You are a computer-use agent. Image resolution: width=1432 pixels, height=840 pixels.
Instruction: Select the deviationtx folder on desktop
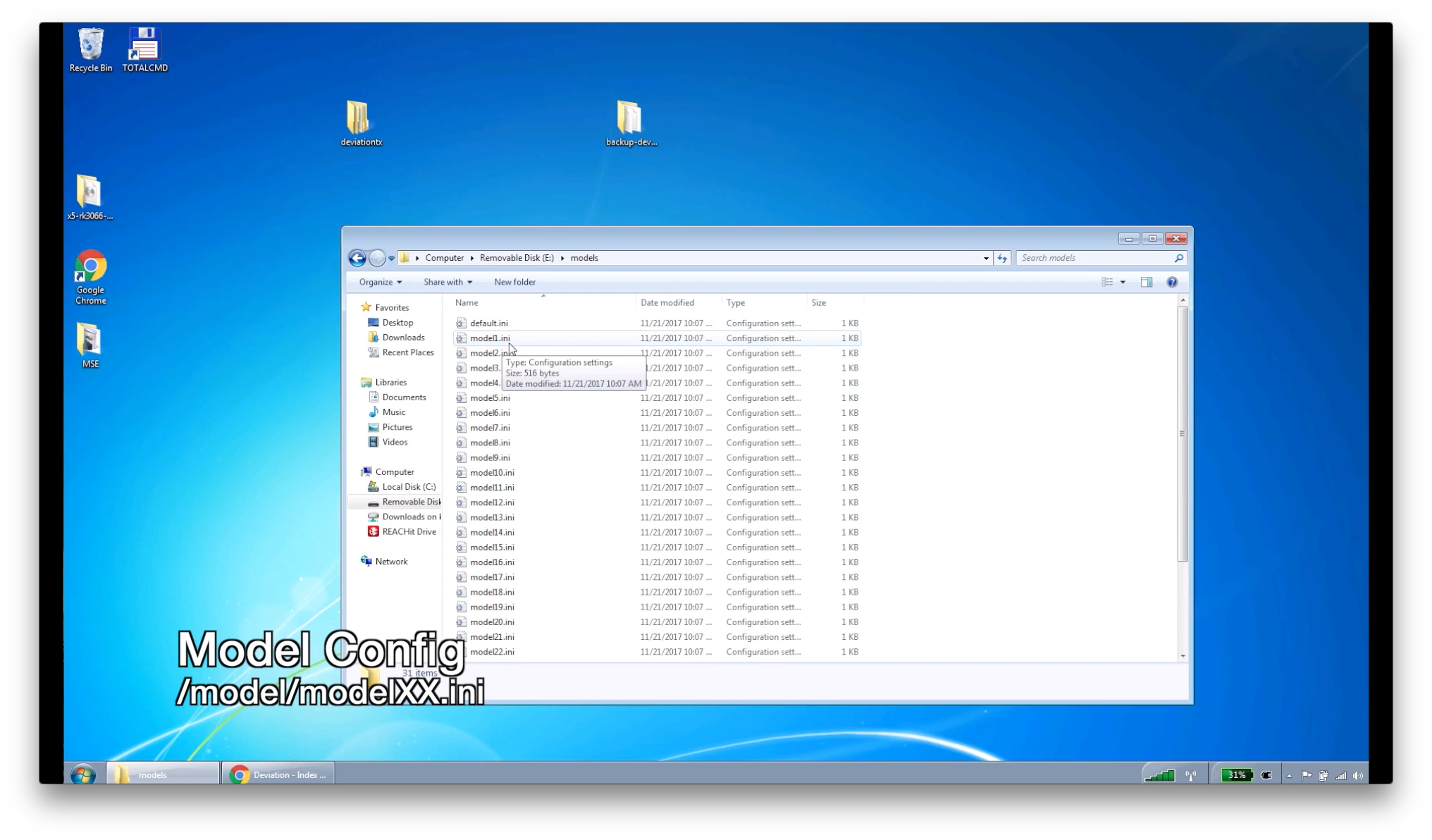[x=360, y=123]
